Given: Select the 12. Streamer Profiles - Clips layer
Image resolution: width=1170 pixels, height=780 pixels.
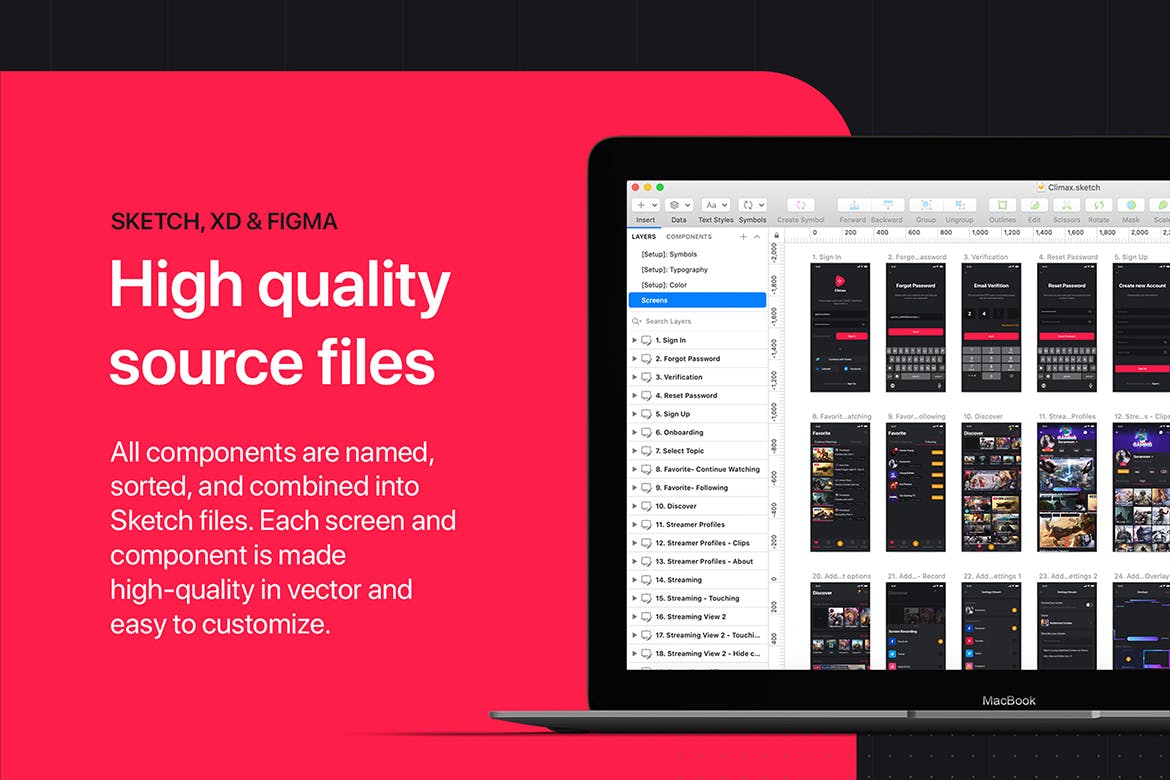Looking at the screenshot, I should tap(698, 543).
